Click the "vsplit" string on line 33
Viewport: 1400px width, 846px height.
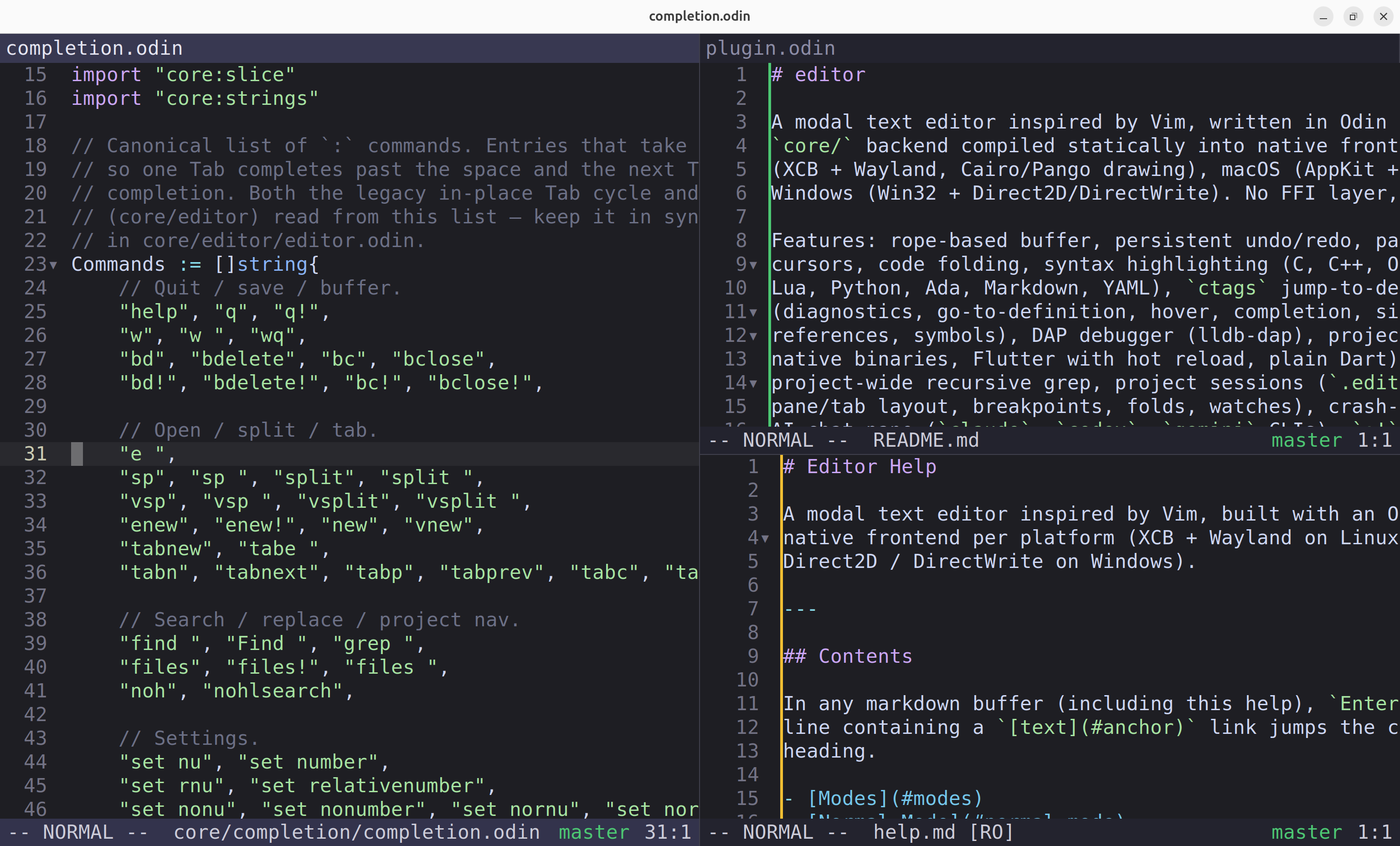coord(343,502)
